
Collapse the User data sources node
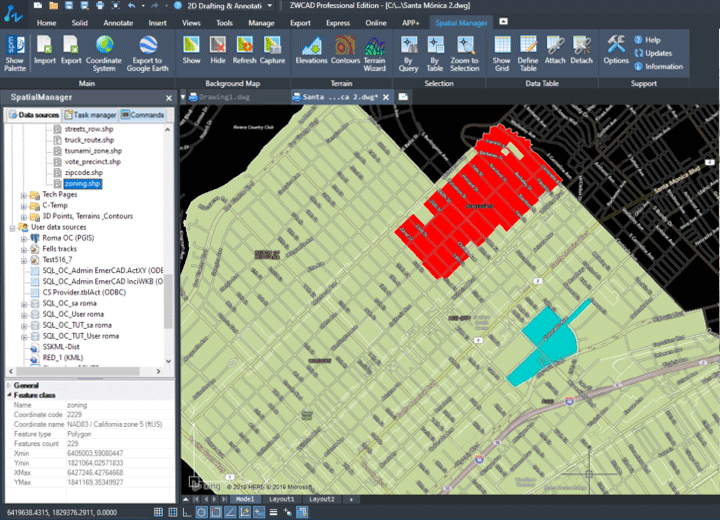(12, 228)
